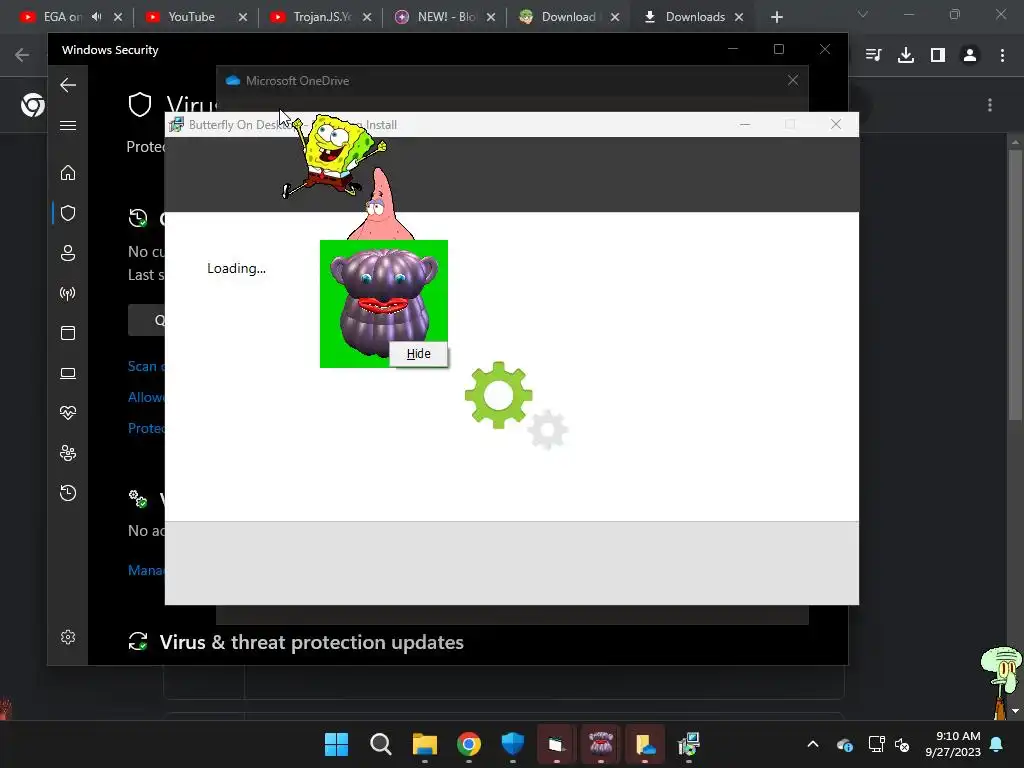Open File Explorer from taskbar
Viewport: 1024px width, 768px height.
coord(424,744)
